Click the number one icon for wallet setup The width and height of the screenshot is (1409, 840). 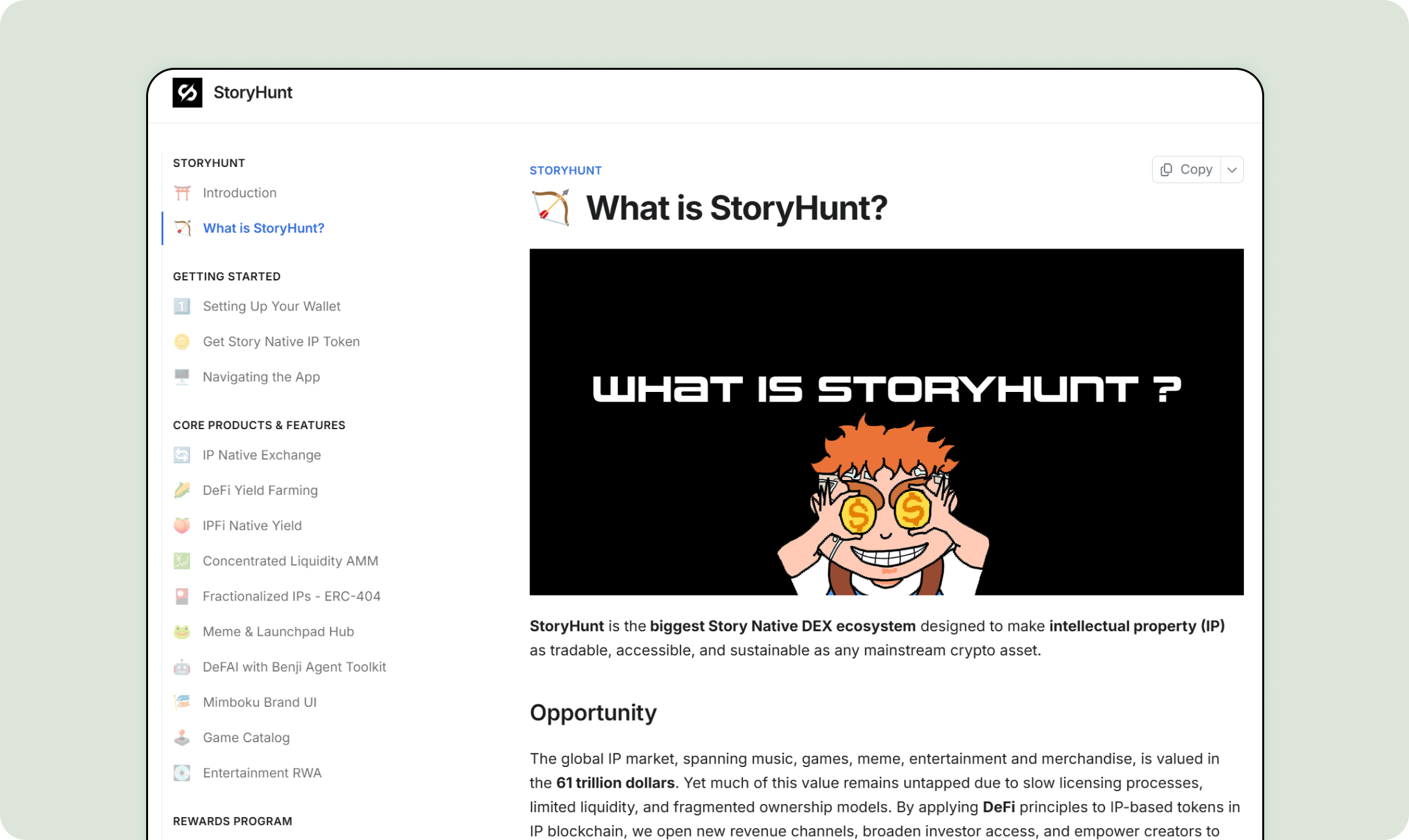coord(182,307)
